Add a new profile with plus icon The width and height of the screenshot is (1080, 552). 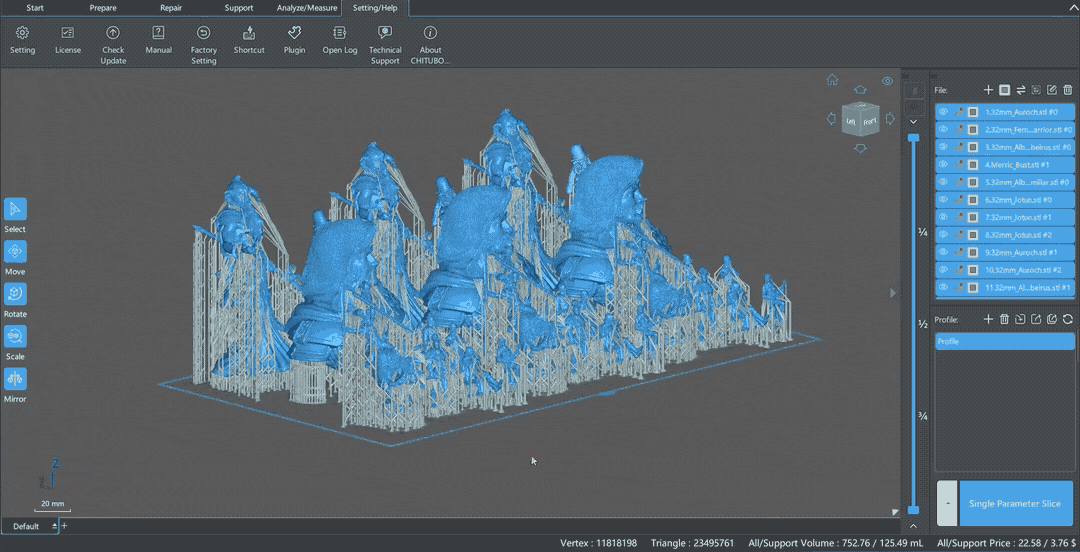988,319
